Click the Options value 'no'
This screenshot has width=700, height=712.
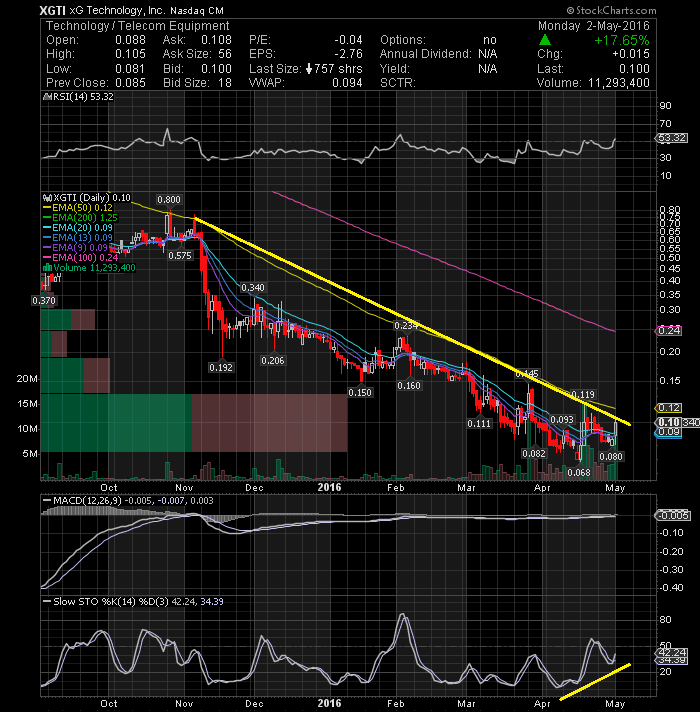(490, 40)
